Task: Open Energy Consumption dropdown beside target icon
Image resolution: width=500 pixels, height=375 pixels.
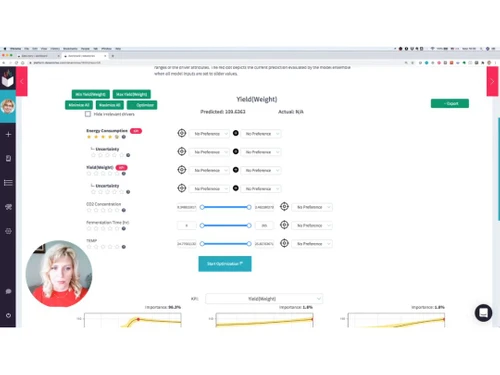Action: 209,134
